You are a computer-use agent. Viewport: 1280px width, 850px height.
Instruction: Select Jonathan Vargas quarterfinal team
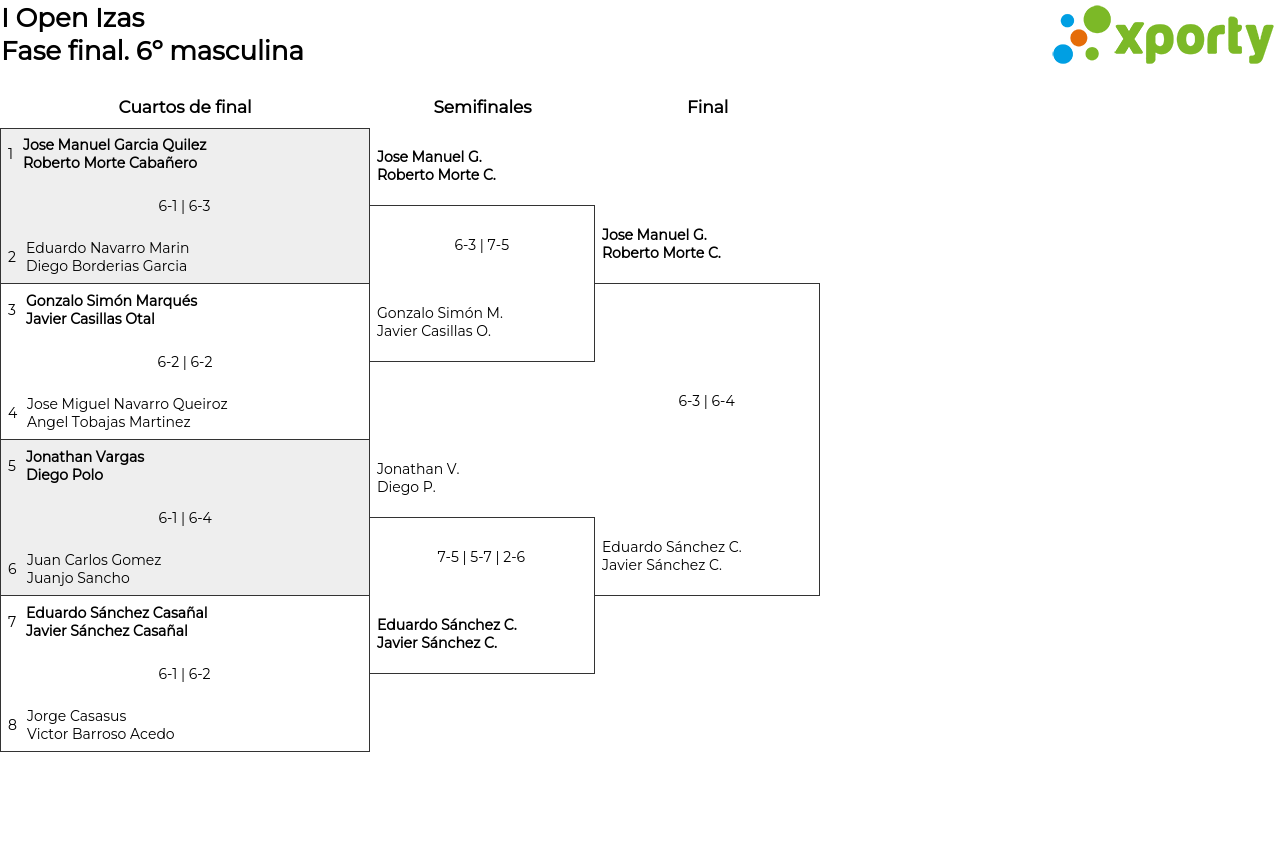85,466
